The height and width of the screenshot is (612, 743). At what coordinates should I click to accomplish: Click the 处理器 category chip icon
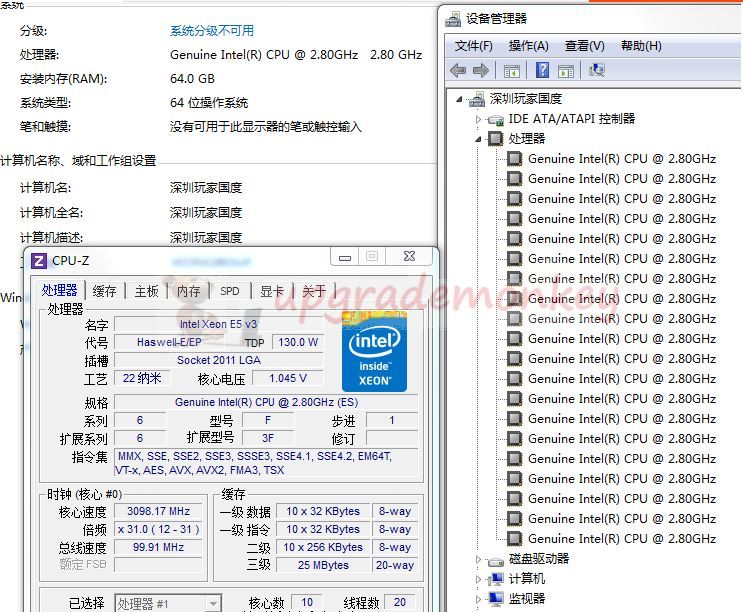point(496,139)
